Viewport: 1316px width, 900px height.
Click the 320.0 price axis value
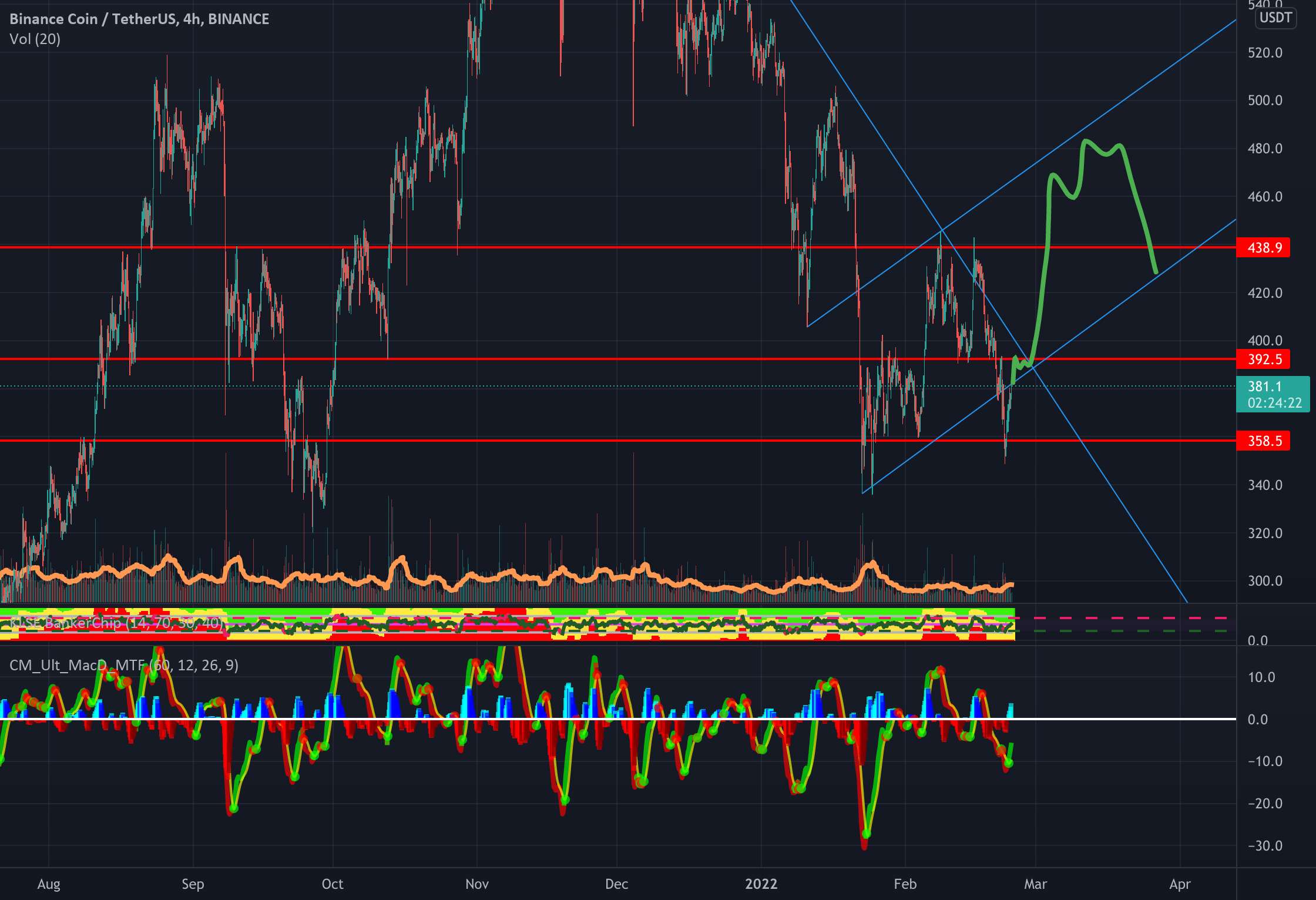point(1265,533)
